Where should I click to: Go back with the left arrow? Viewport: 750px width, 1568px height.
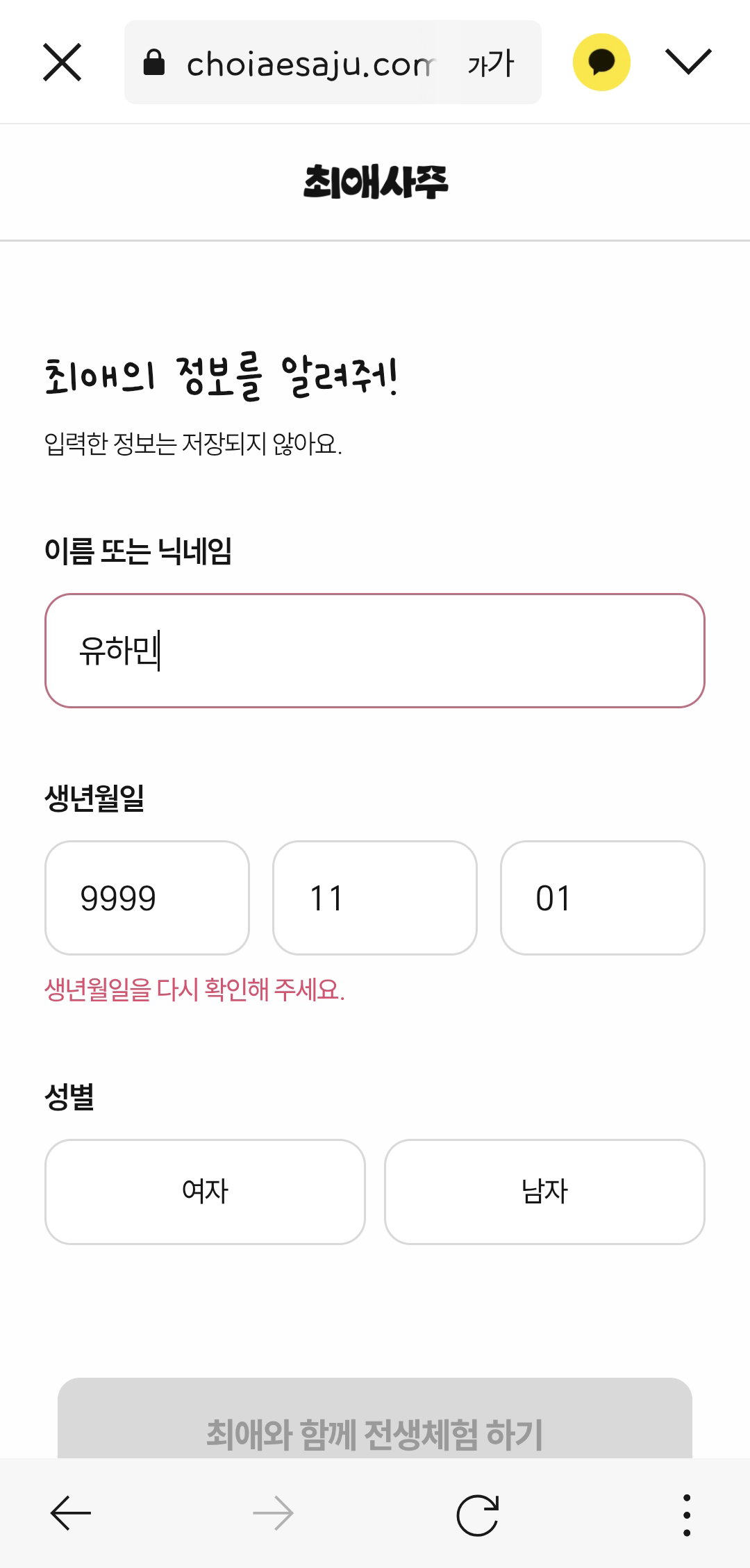pos(71,1512)
